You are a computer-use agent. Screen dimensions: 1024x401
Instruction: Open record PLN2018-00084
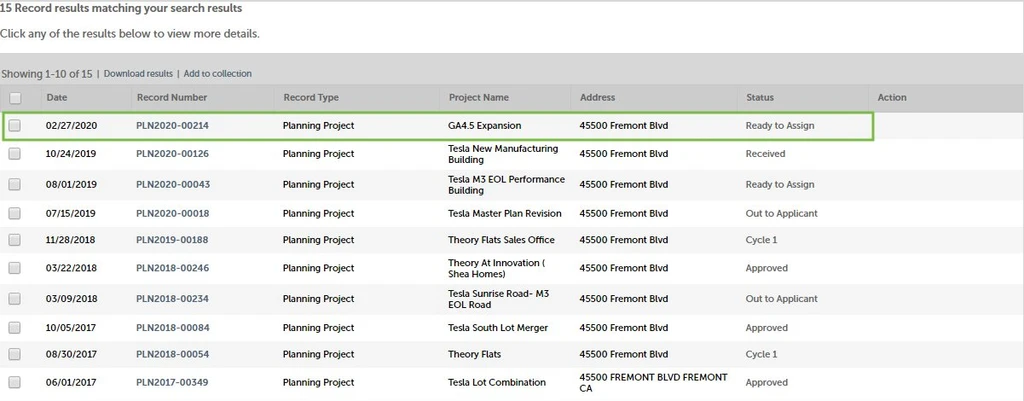pyautogui.click(x=172, y=327)
